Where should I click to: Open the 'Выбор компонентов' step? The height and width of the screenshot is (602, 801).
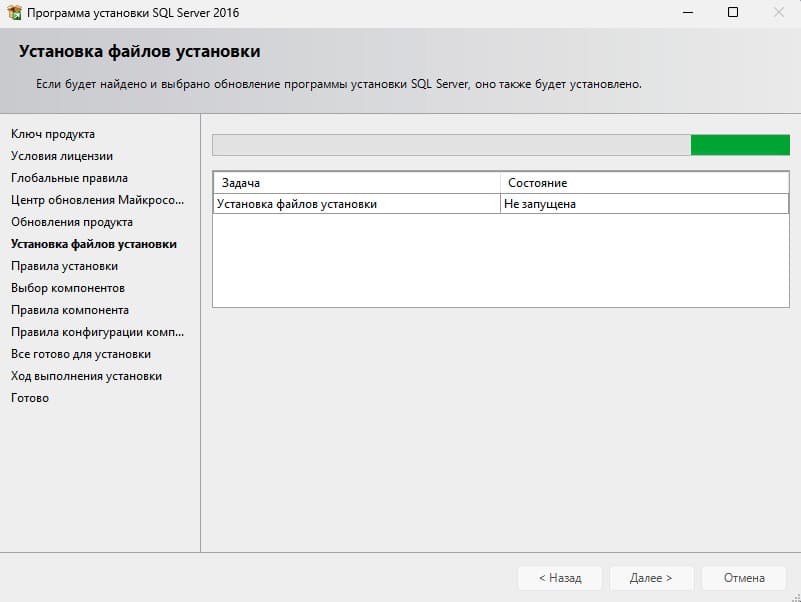[68, 288]
